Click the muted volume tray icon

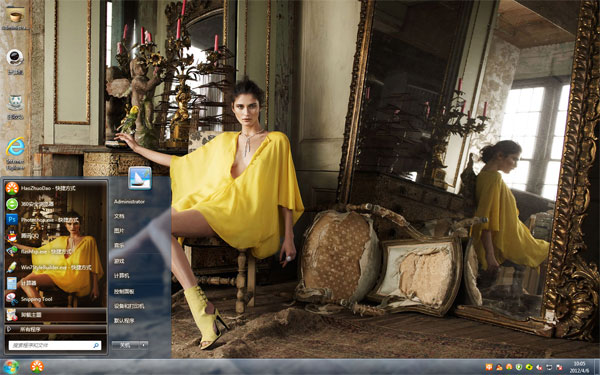pos(539,367)
